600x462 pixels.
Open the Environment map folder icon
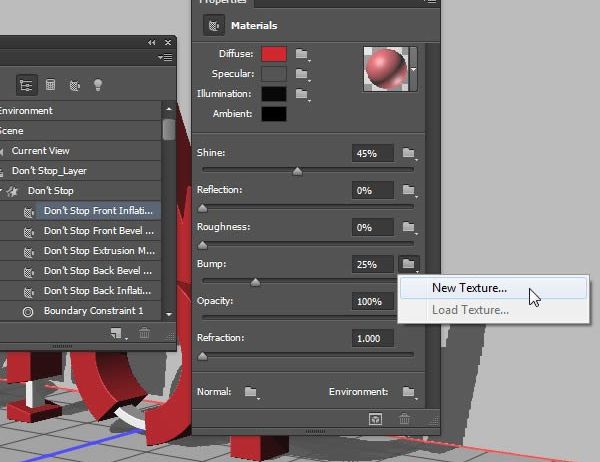coord(409,392)
